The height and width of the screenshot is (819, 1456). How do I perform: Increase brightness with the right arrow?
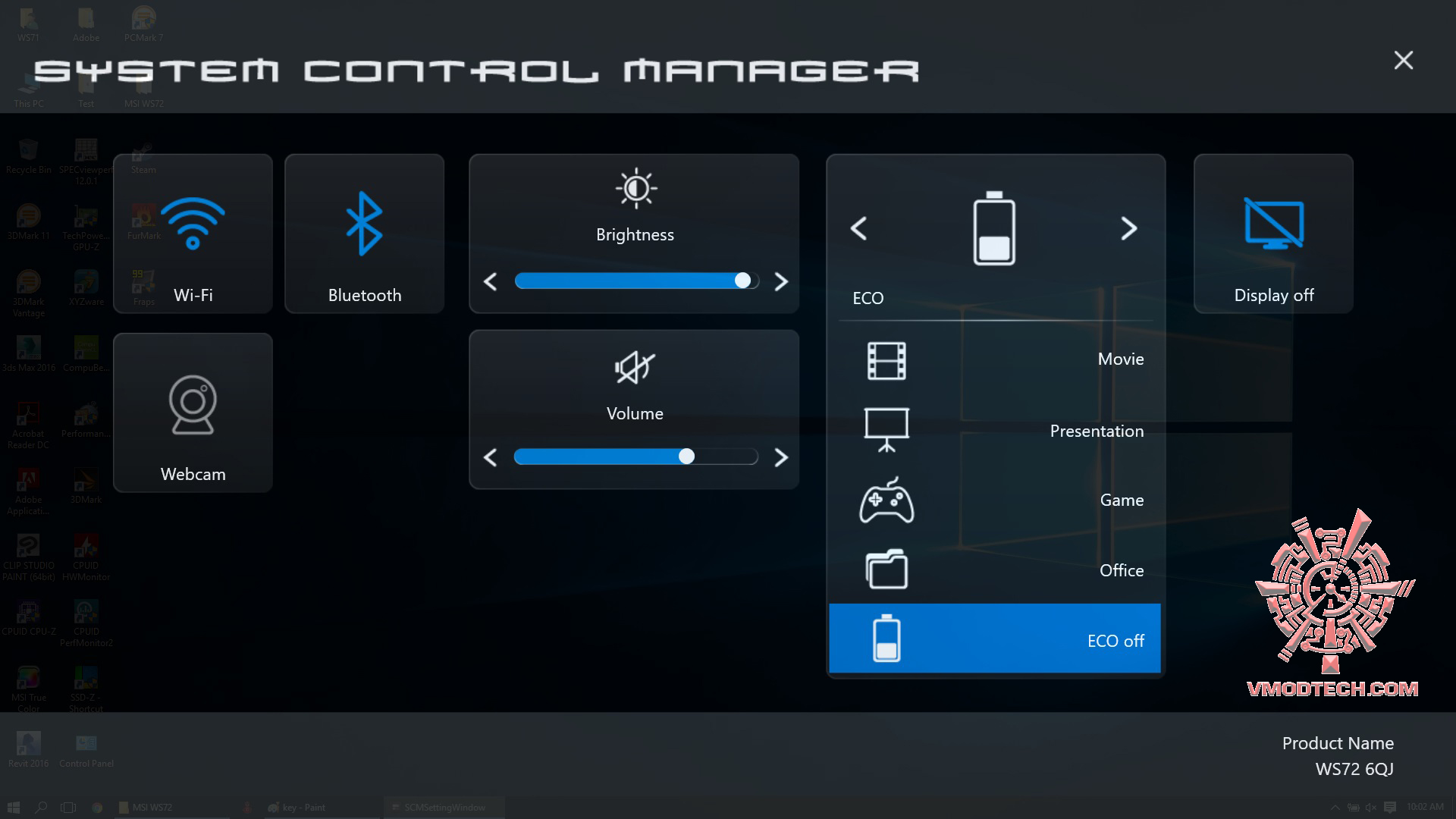point(781,282)
